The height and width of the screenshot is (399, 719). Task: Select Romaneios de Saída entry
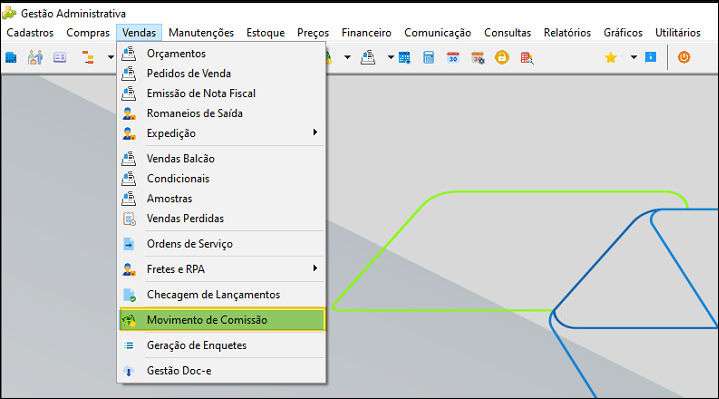click(x=222, y=113)
